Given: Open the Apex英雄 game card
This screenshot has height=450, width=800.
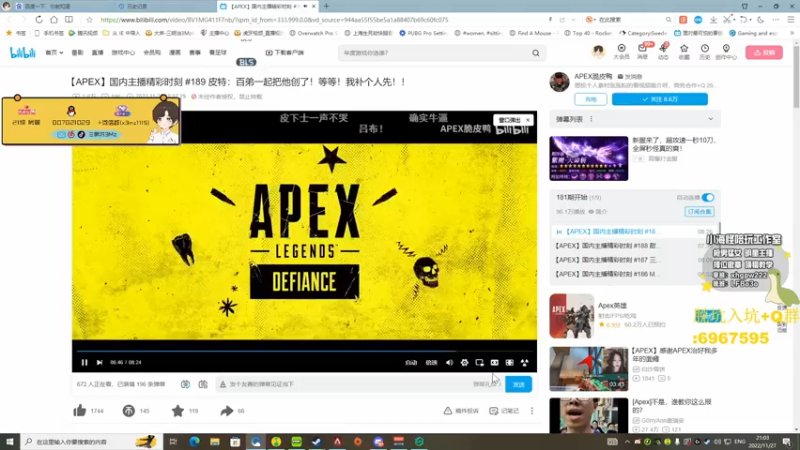Looking at the screenshot, I should pos(634,316).
